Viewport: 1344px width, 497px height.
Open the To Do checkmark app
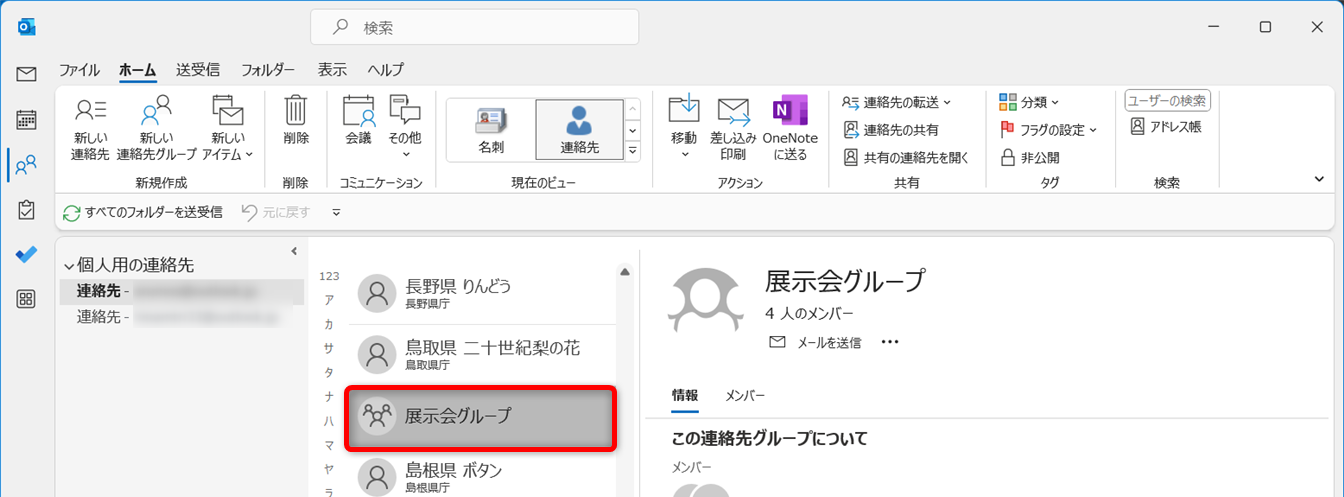(x=27, y=254)
